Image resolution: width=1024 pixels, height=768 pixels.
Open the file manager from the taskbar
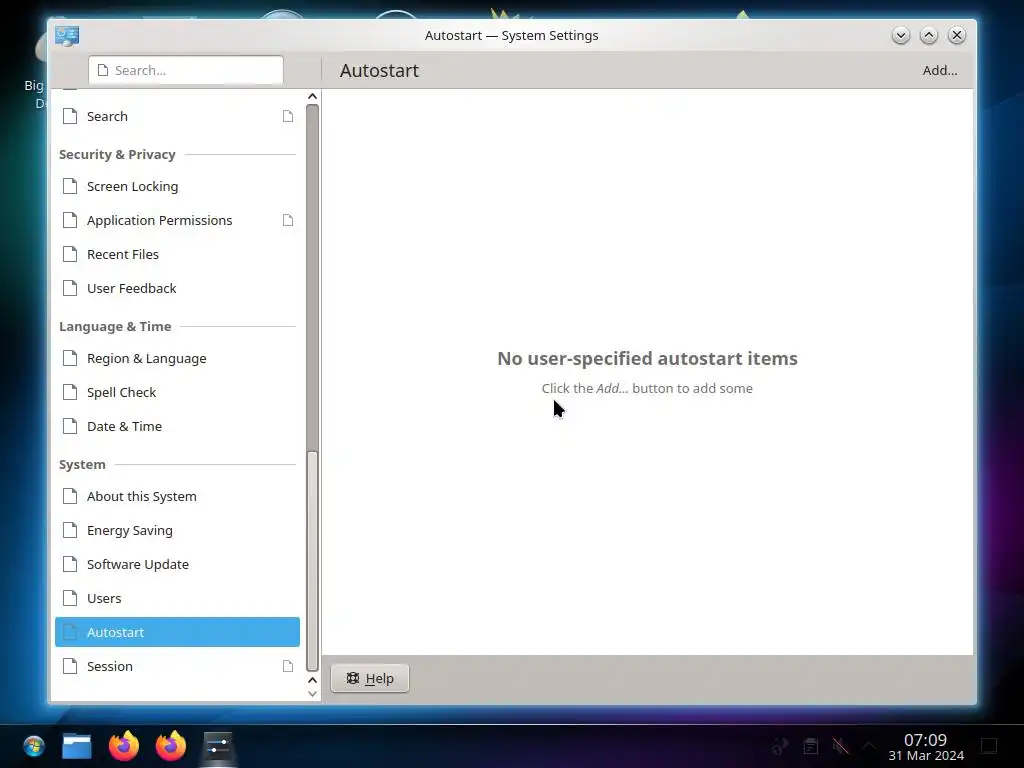(77, 746)
